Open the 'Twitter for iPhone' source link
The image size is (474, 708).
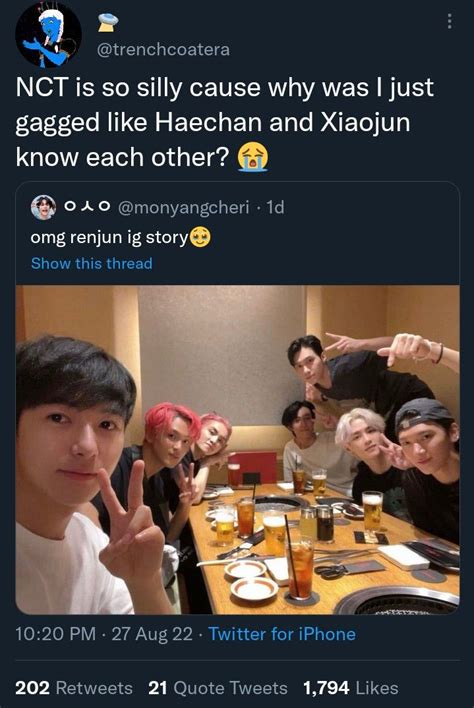(282, 634)
